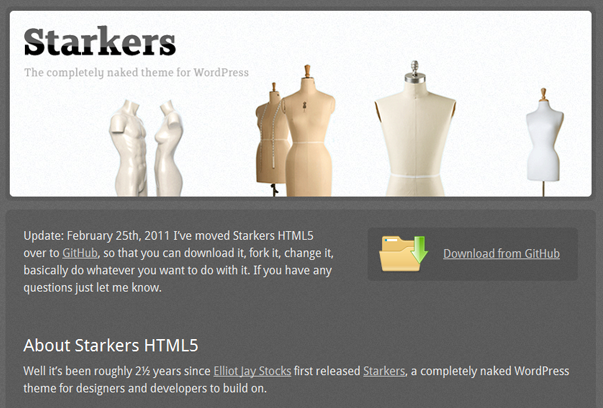Click the Update February 25th paragraph

point(178,261)
